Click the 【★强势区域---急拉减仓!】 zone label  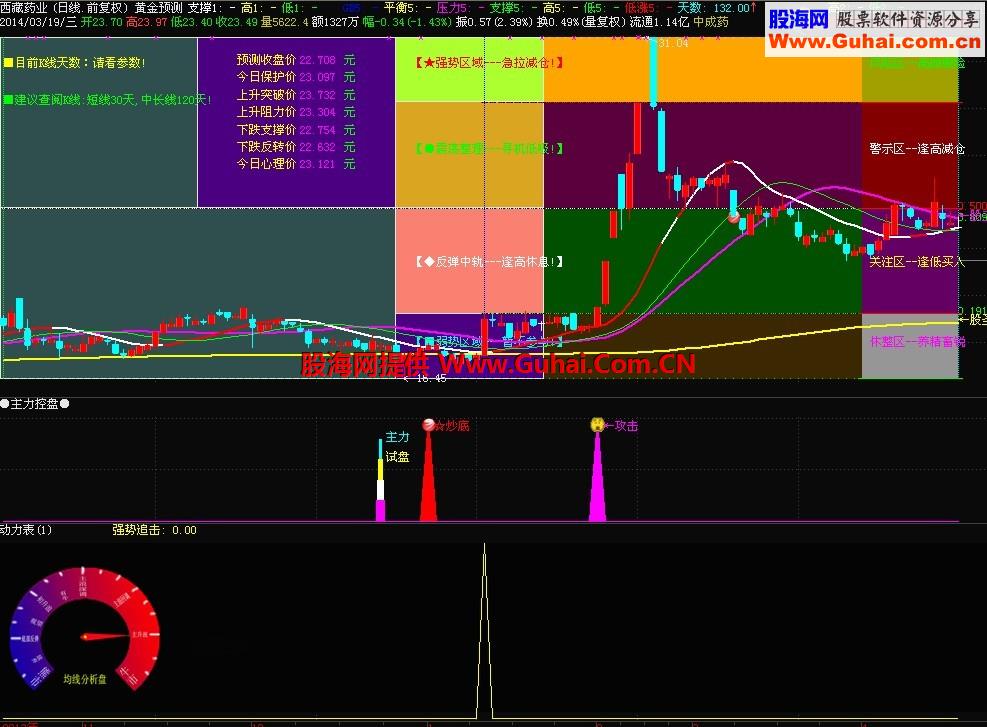488,63
